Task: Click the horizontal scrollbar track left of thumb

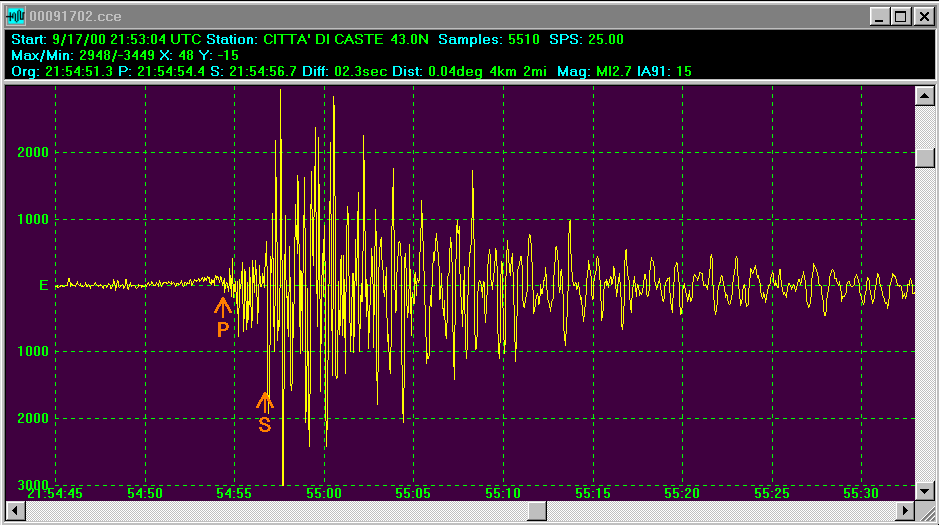Action: tap(275, 511)
